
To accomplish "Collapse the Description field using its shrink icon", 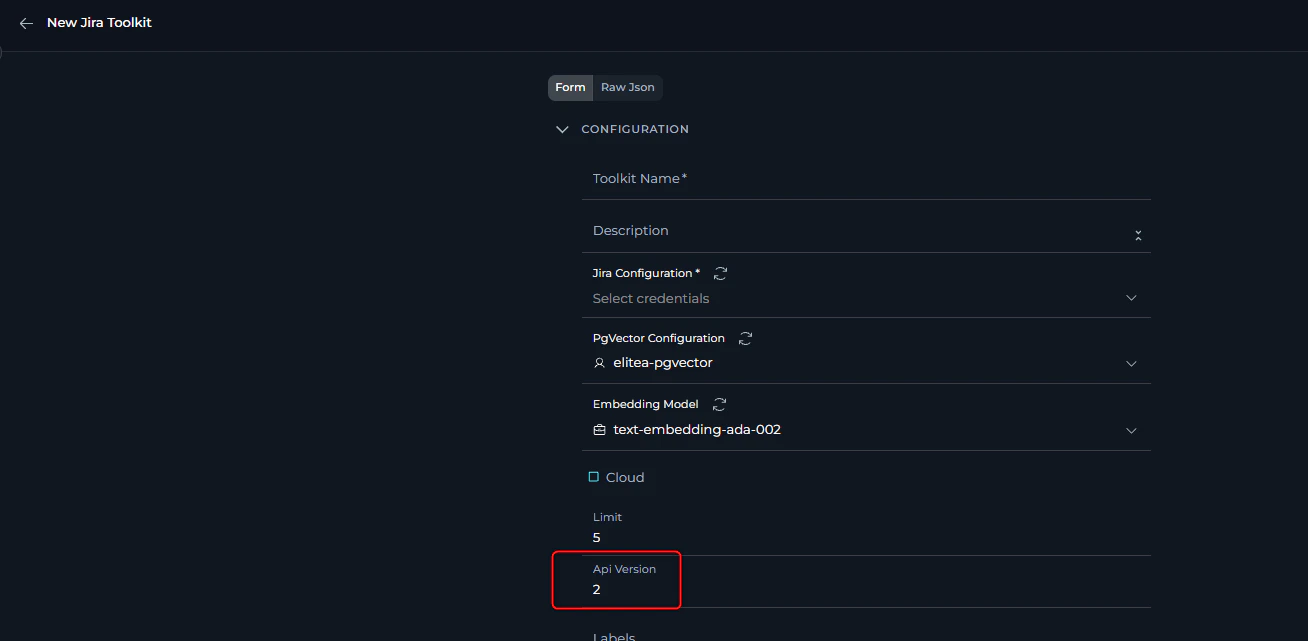I will [1138, 234].
